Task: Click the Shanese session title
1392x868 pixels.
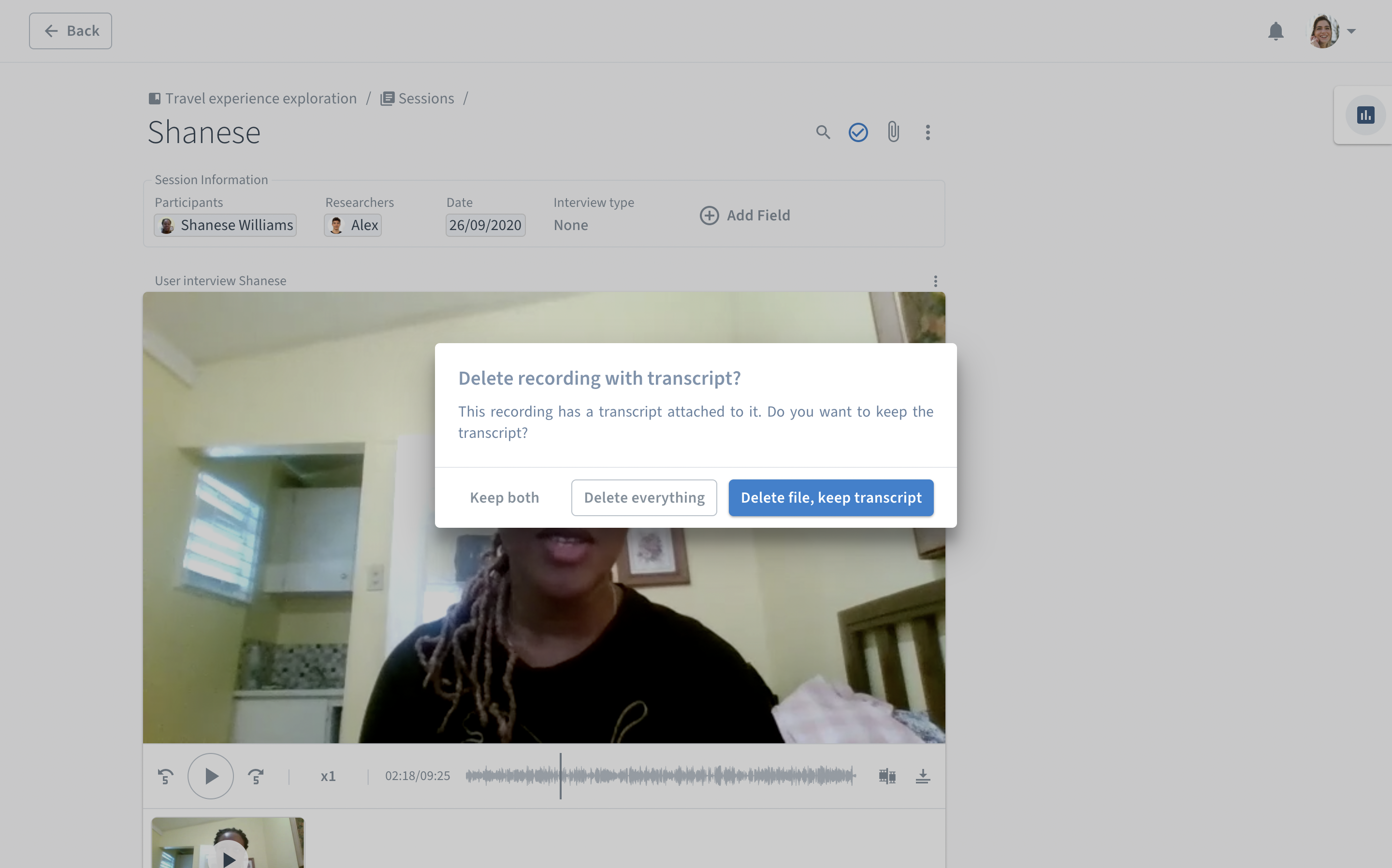Action: (204, 132)
